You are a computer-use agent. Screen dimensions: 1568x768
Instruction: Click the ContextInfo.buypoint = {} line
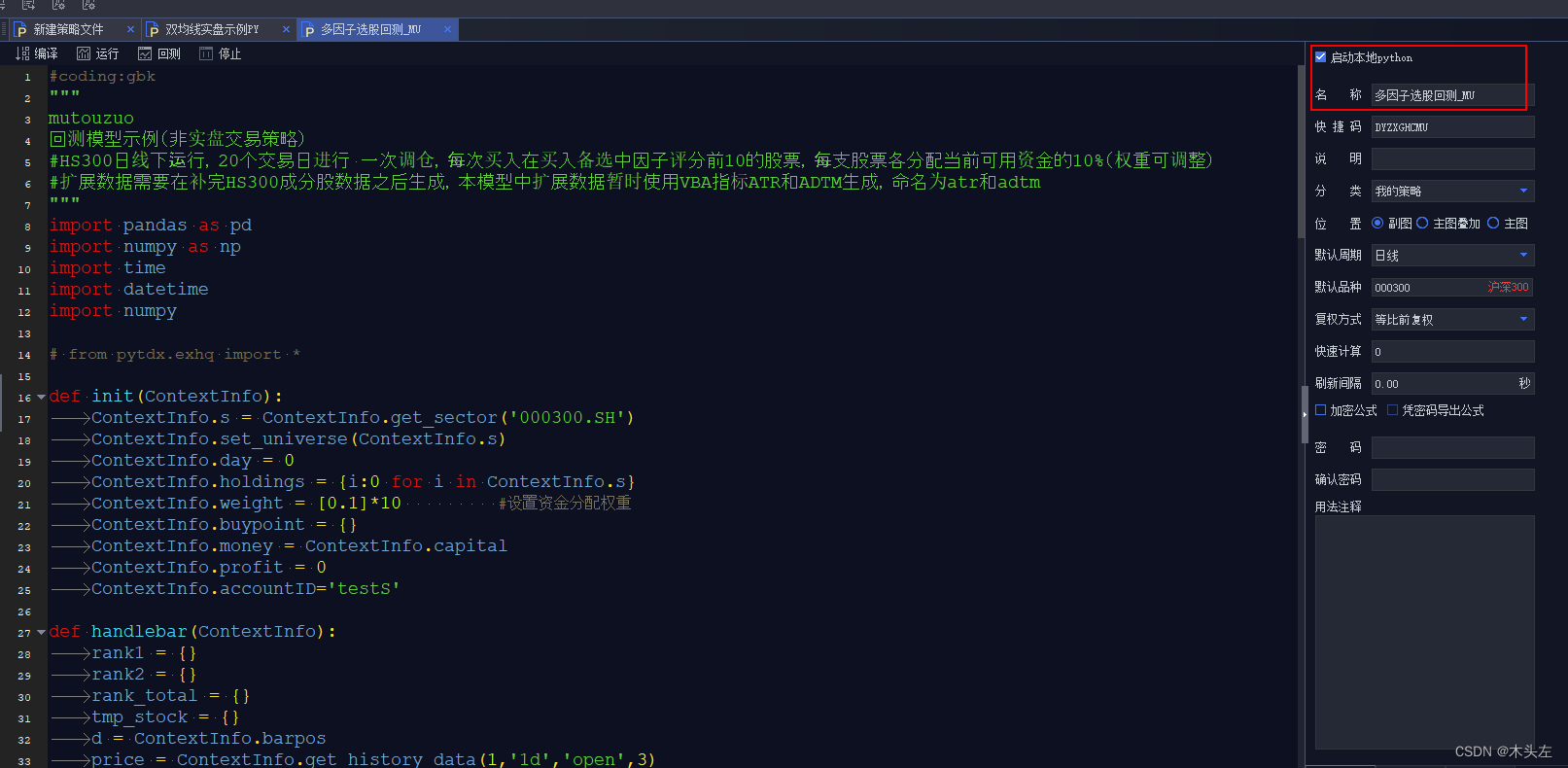(x=225, y=525)
